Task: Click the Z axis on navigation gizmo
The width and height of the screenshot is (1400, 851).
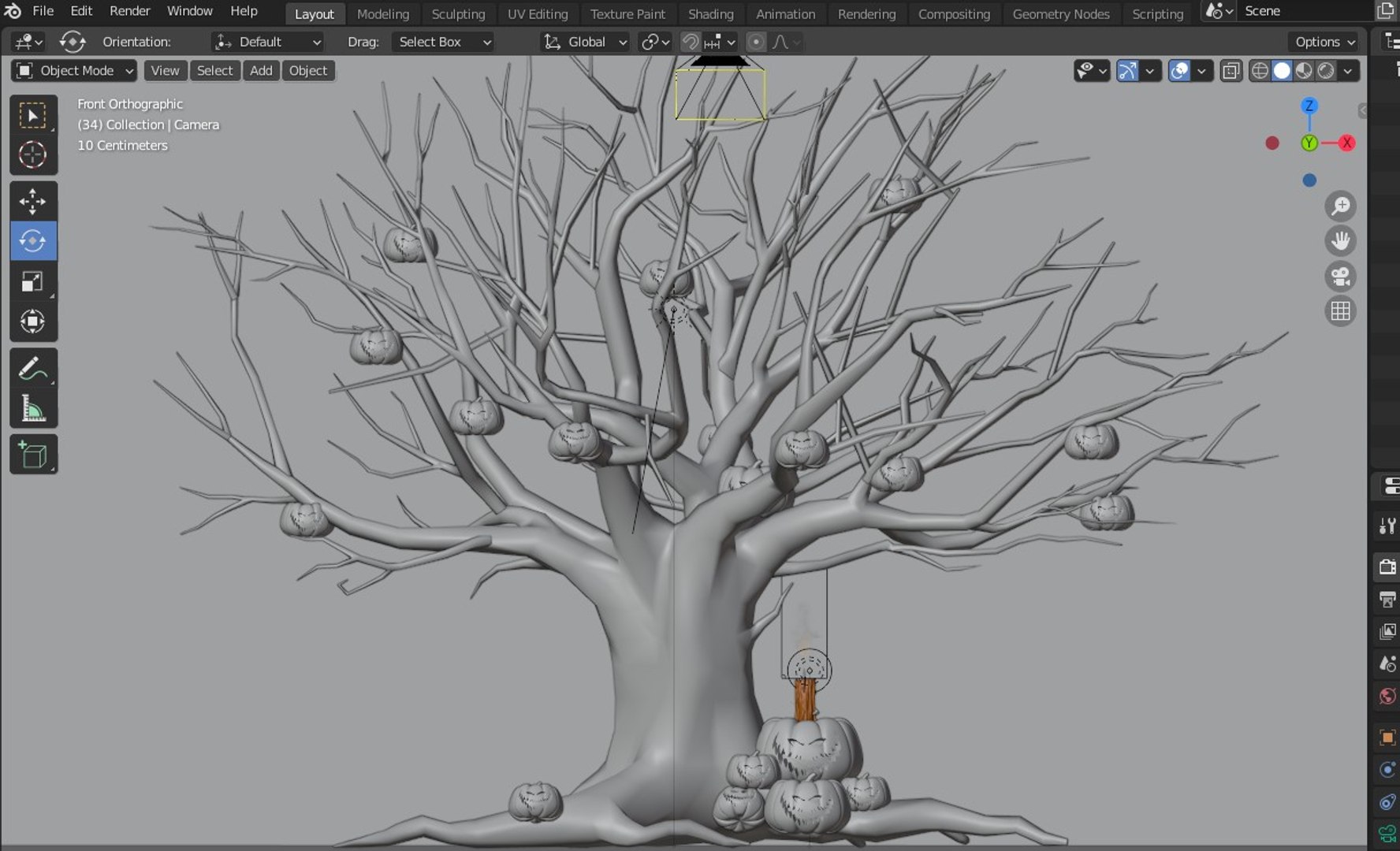Action: pyautogui.click(x=1309, y=106)
